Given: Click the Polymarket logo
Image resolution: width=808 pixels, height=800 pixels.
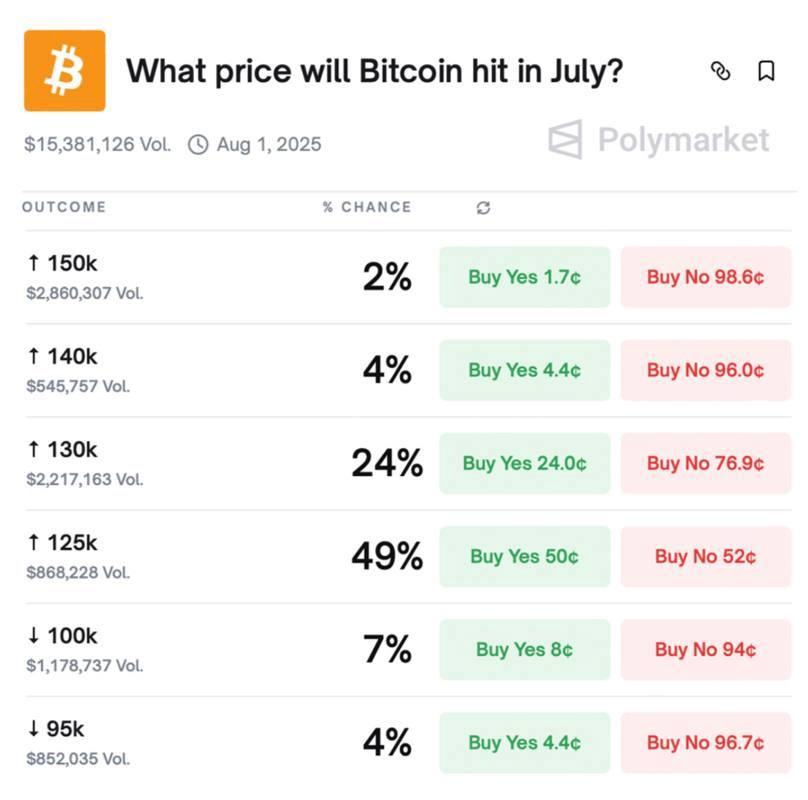Looking at the screenshot, I should [659, 140].
